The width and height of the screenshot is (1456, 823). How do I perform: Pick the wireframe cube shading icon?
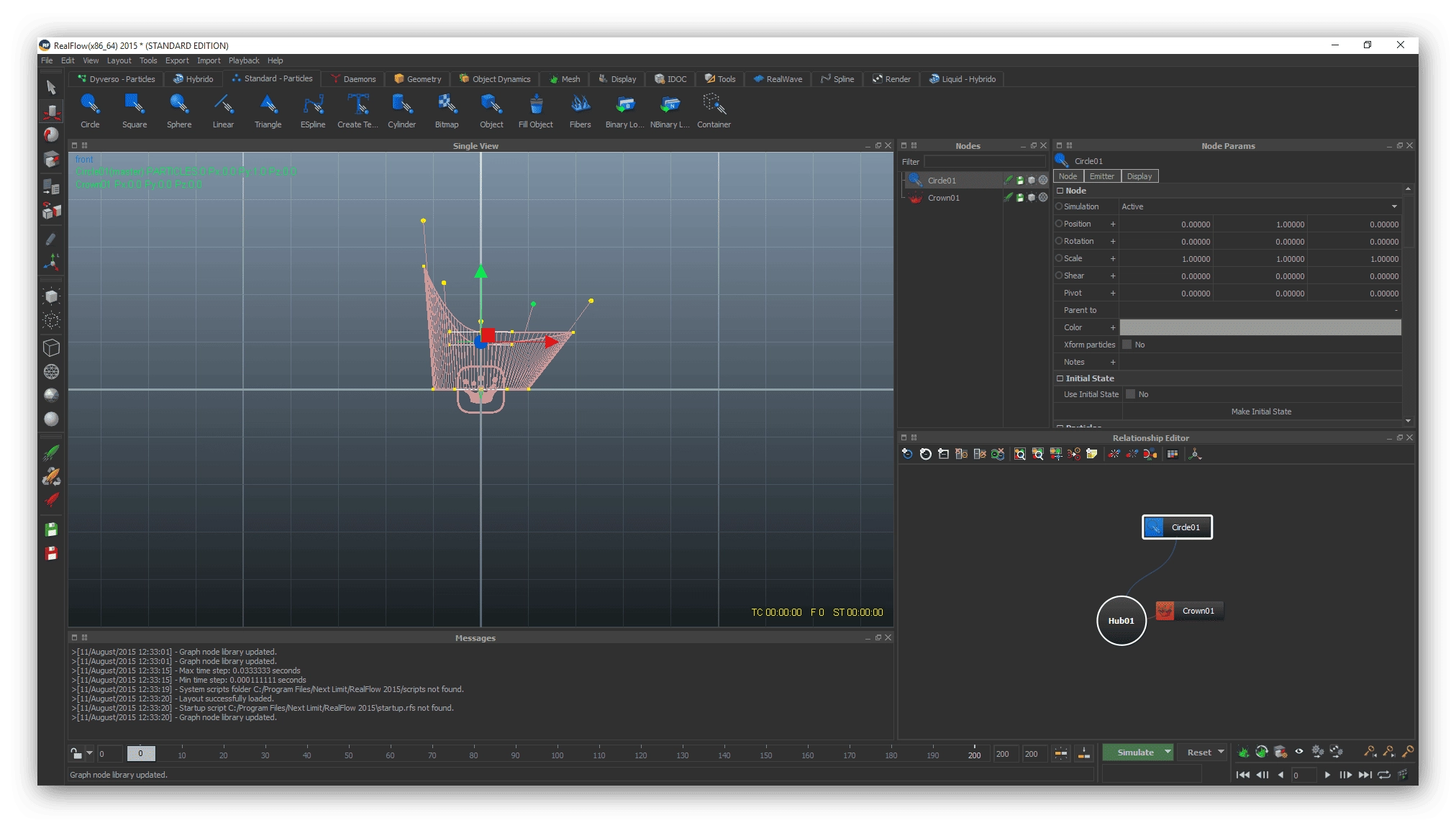(51, 347)
